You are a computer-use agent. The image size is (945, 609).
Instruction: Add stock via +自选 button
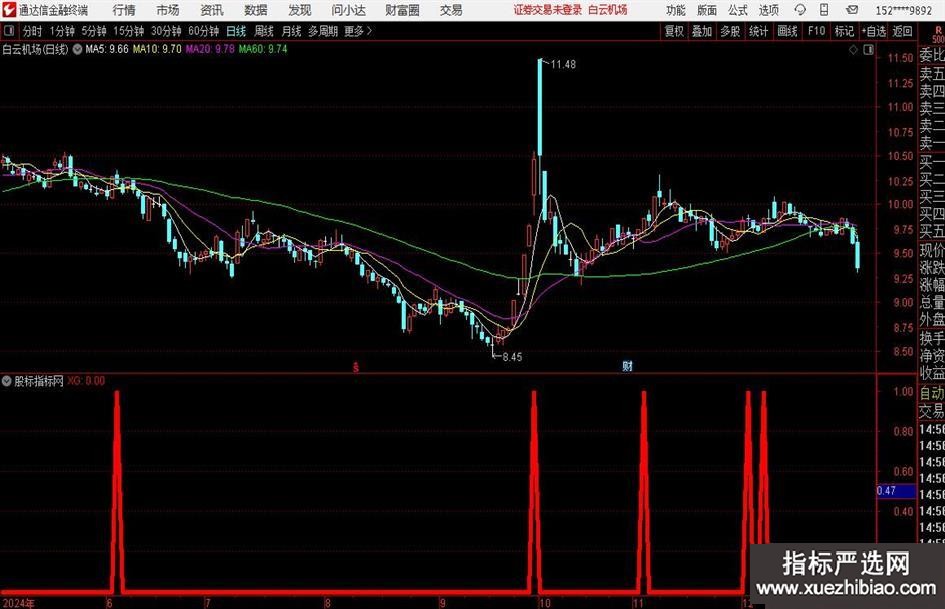873,31
